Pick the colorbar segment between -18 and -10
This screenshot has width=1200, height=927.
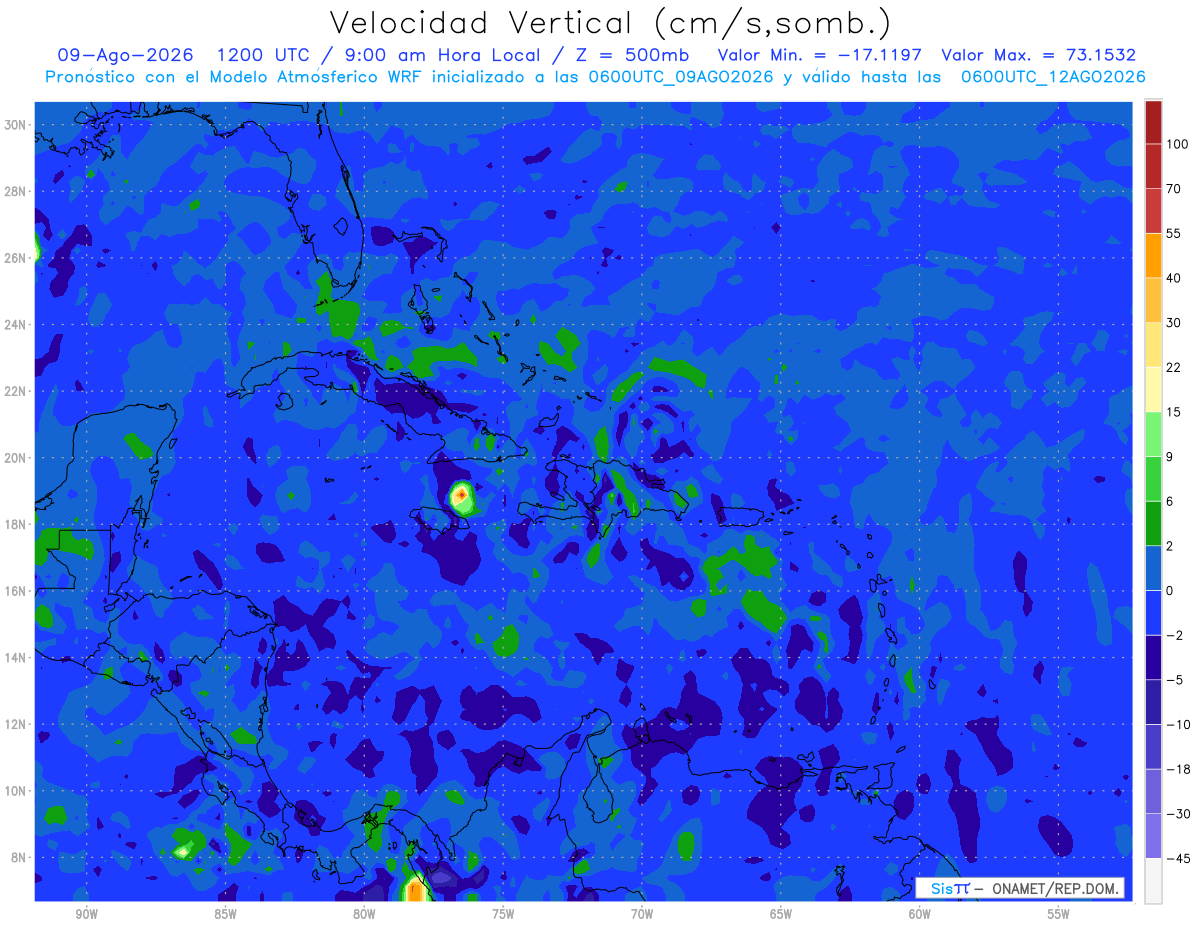[x=1153, y=746]
